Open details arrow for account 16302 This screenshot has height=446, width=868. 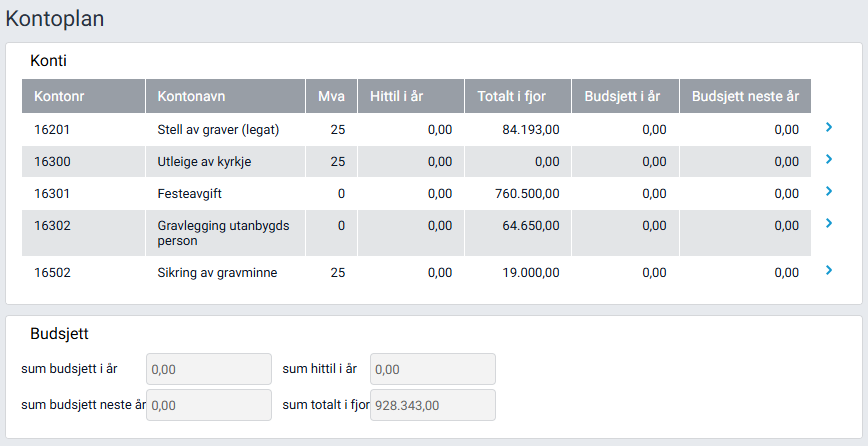829,224
